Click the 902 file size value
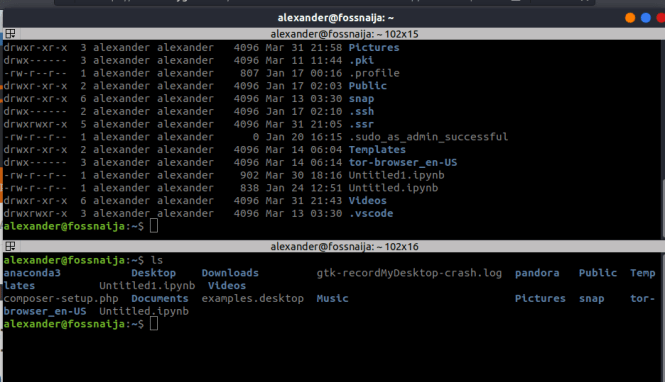 click(x=249, y=175)
